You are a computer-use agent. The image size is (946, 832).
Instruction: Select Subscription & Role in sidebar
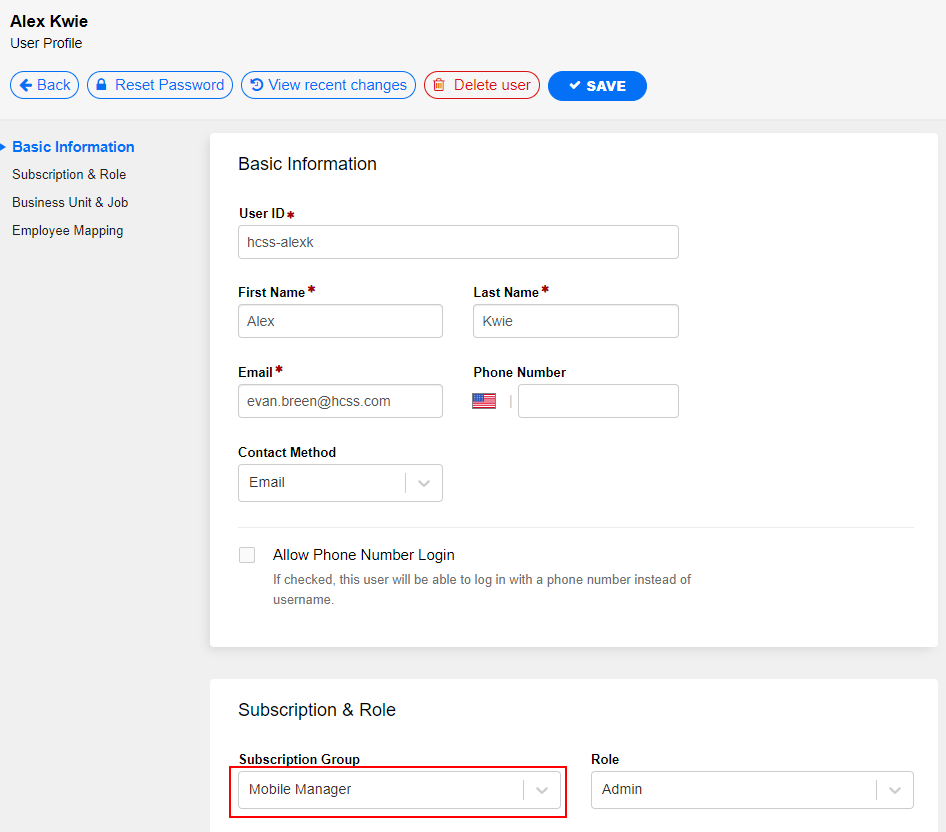(x=69, y=174)
